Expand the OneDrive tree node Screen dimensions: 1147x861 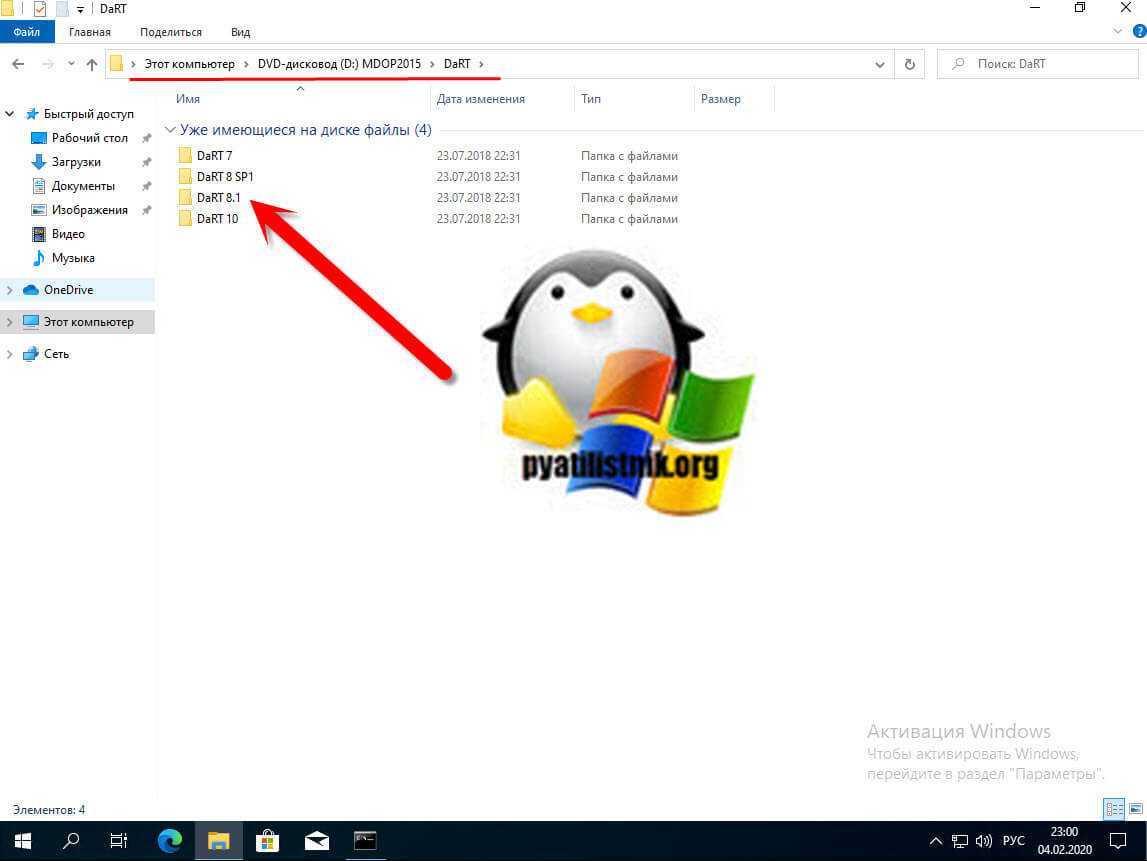tap(10, 290)
